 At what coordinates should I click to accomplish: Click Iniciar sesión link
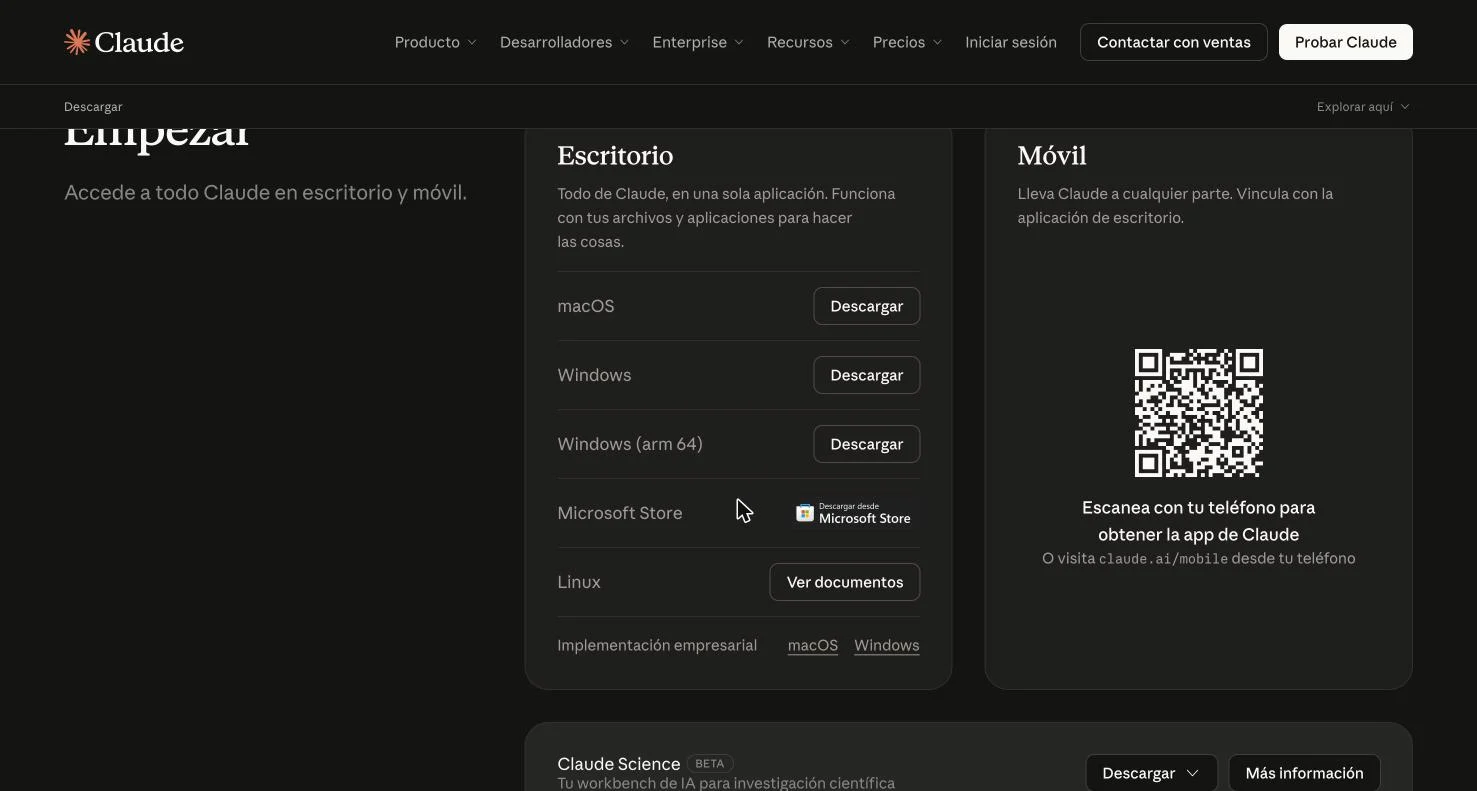[x=1011, y=42]
